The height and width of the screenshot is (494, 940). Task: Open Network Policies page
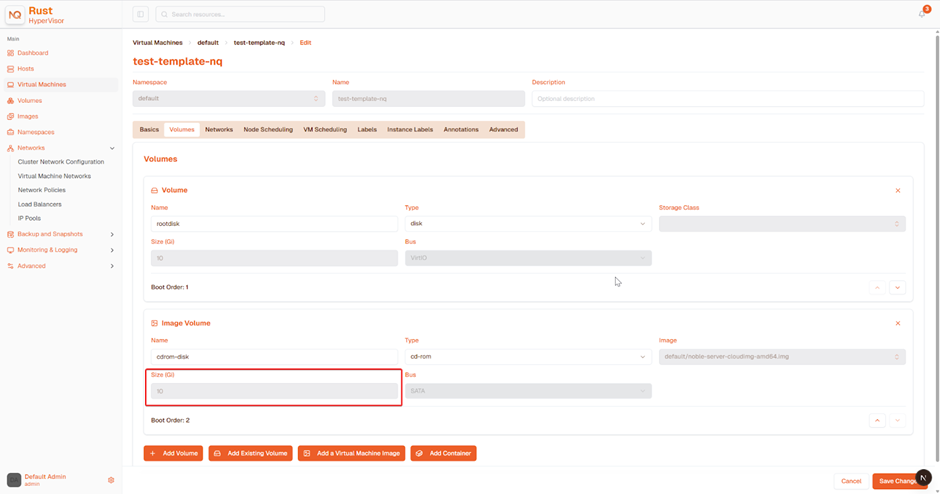click(42, 190)
